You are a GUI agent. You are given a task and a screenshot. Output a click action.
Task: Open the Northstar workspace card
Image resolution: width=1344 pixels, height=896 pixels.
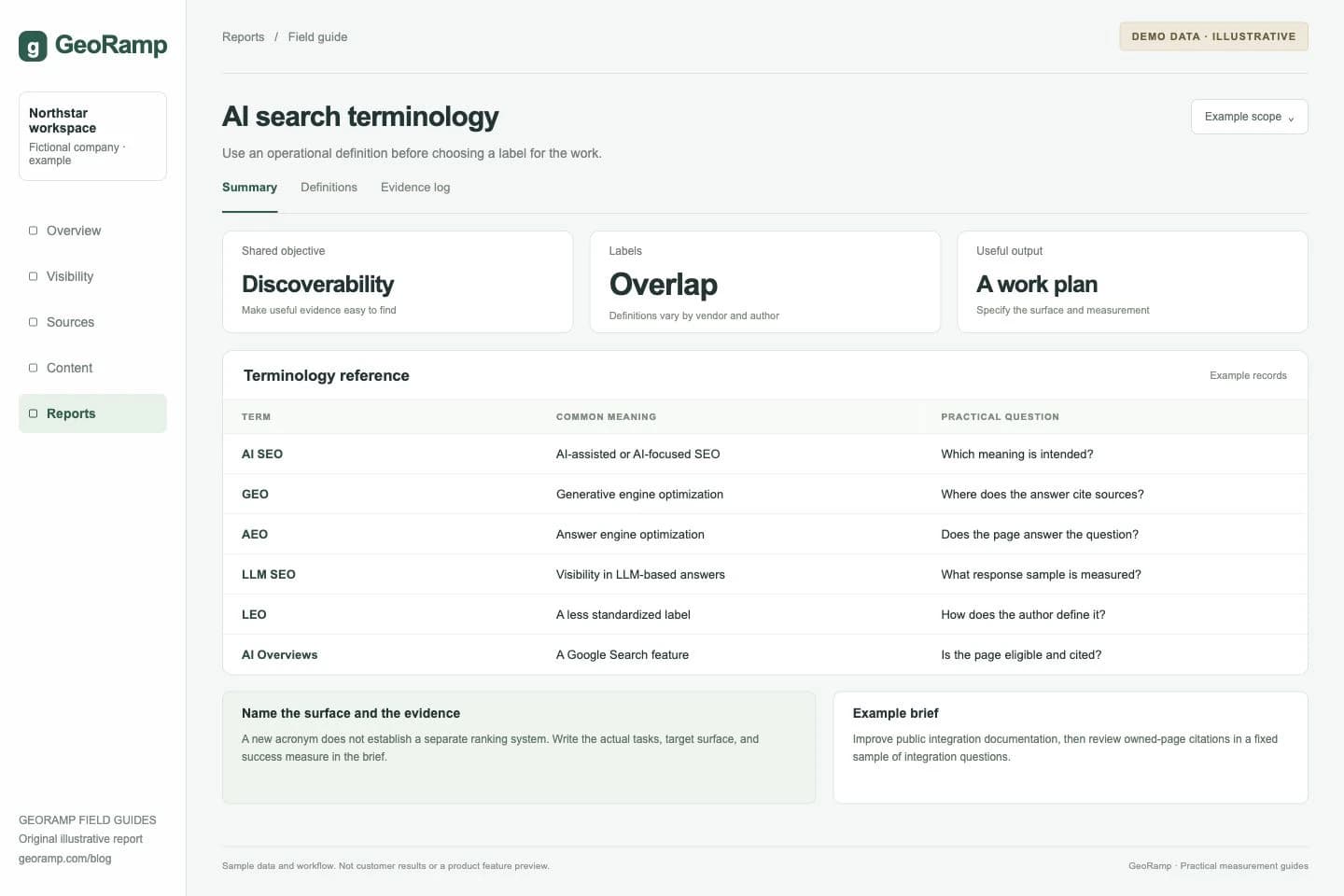pyautogui.click(x=92, y=136)
